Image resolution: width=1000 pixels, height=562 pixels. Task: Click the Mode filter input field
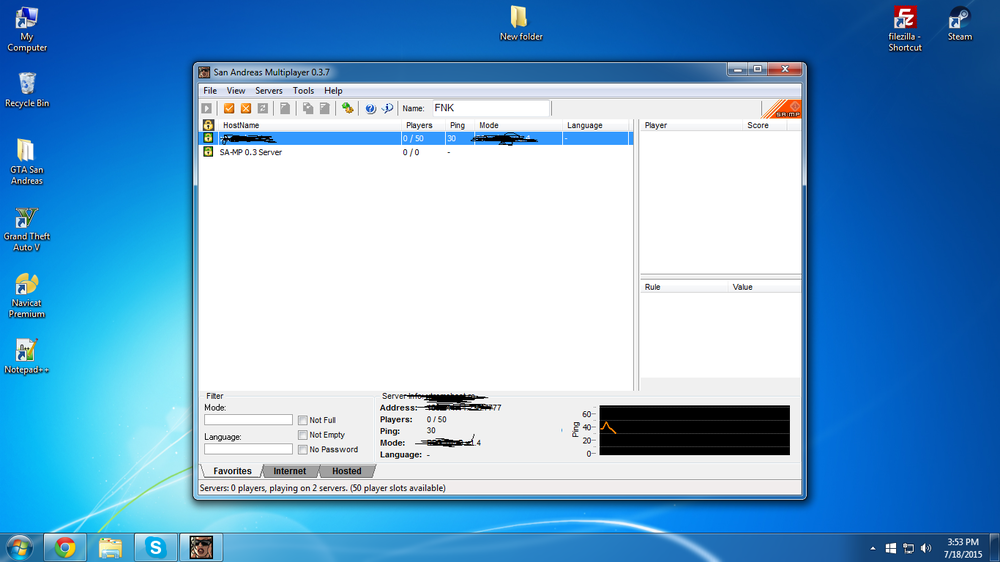248,420
